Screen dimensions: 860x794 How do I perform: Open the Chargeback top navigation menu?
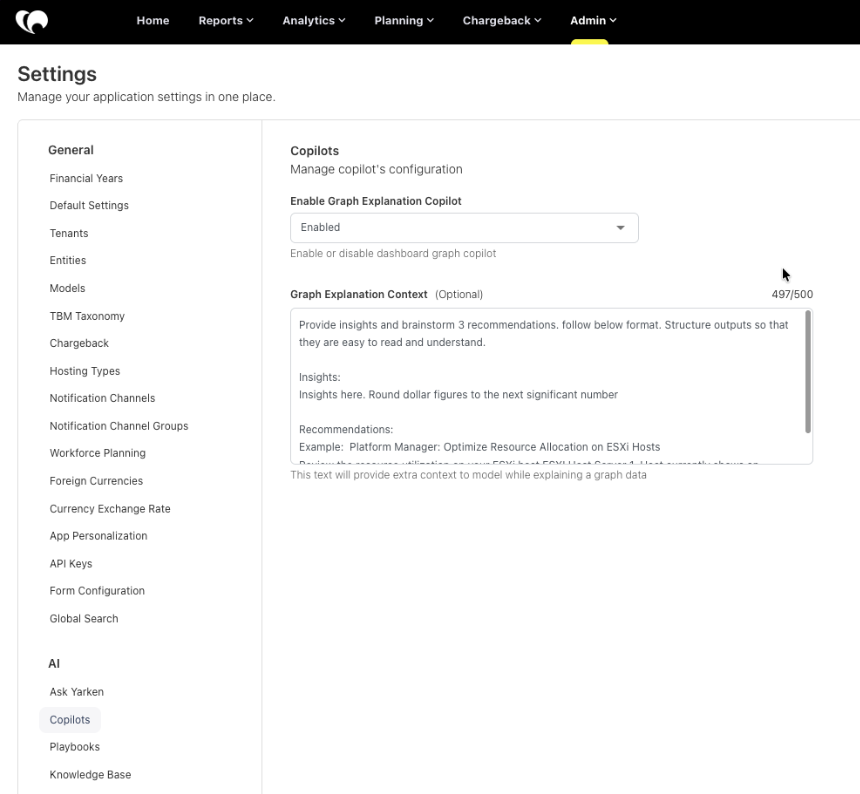pyautogui.click(x=502, y=21)
